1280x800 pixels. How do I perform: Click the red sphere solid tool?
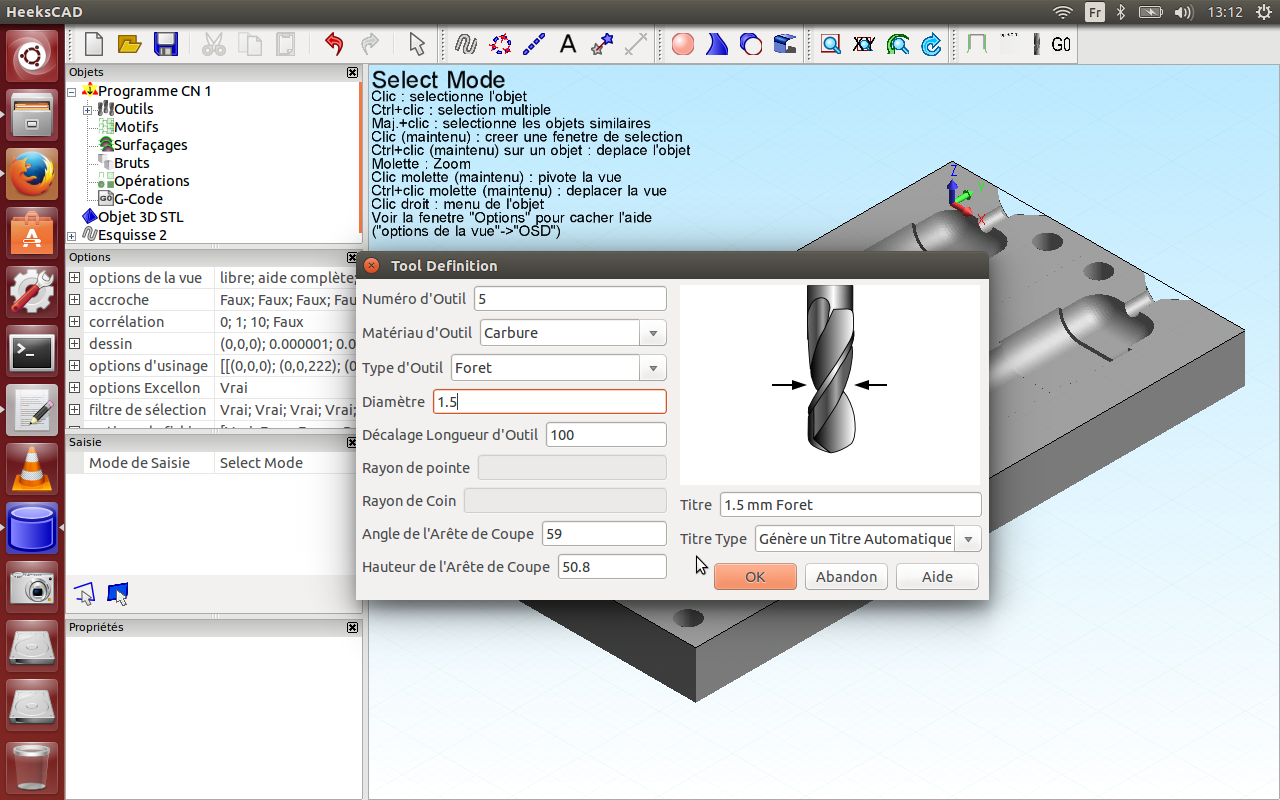pos(683,44)
